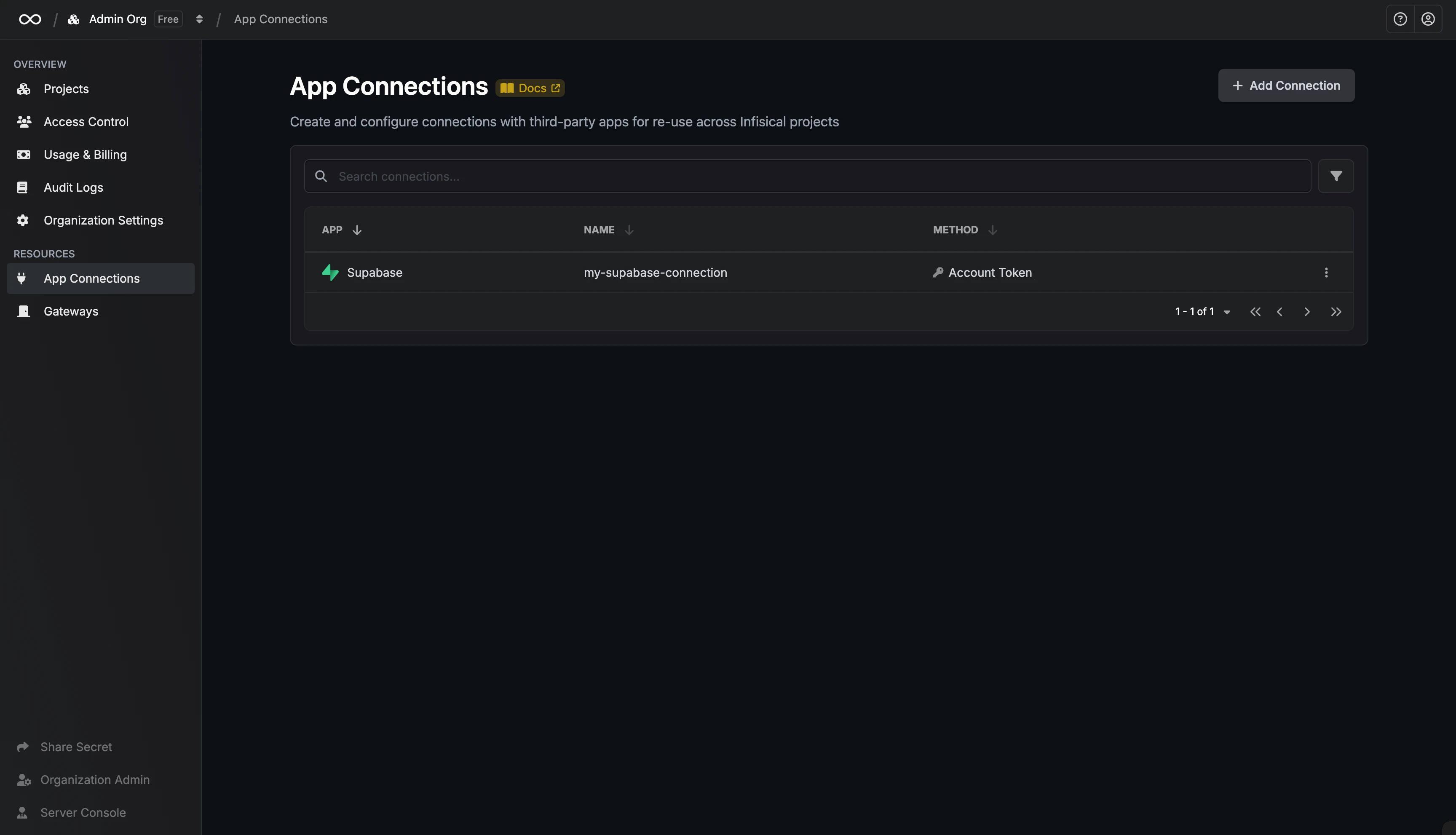This screenshot has width=1456, height=835.
Task: Click the NAME column header
Action: (x=599, y=230)
